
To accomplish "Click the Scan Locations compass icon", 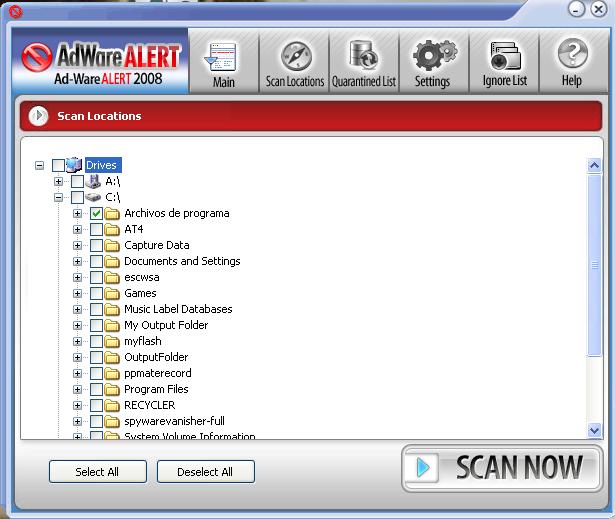I will click(296, 56).
